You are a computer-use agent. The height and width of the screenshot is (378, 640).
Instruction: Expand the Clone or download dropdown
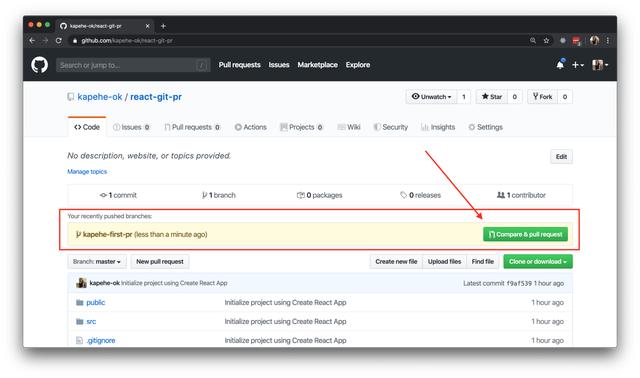[538, 262]
